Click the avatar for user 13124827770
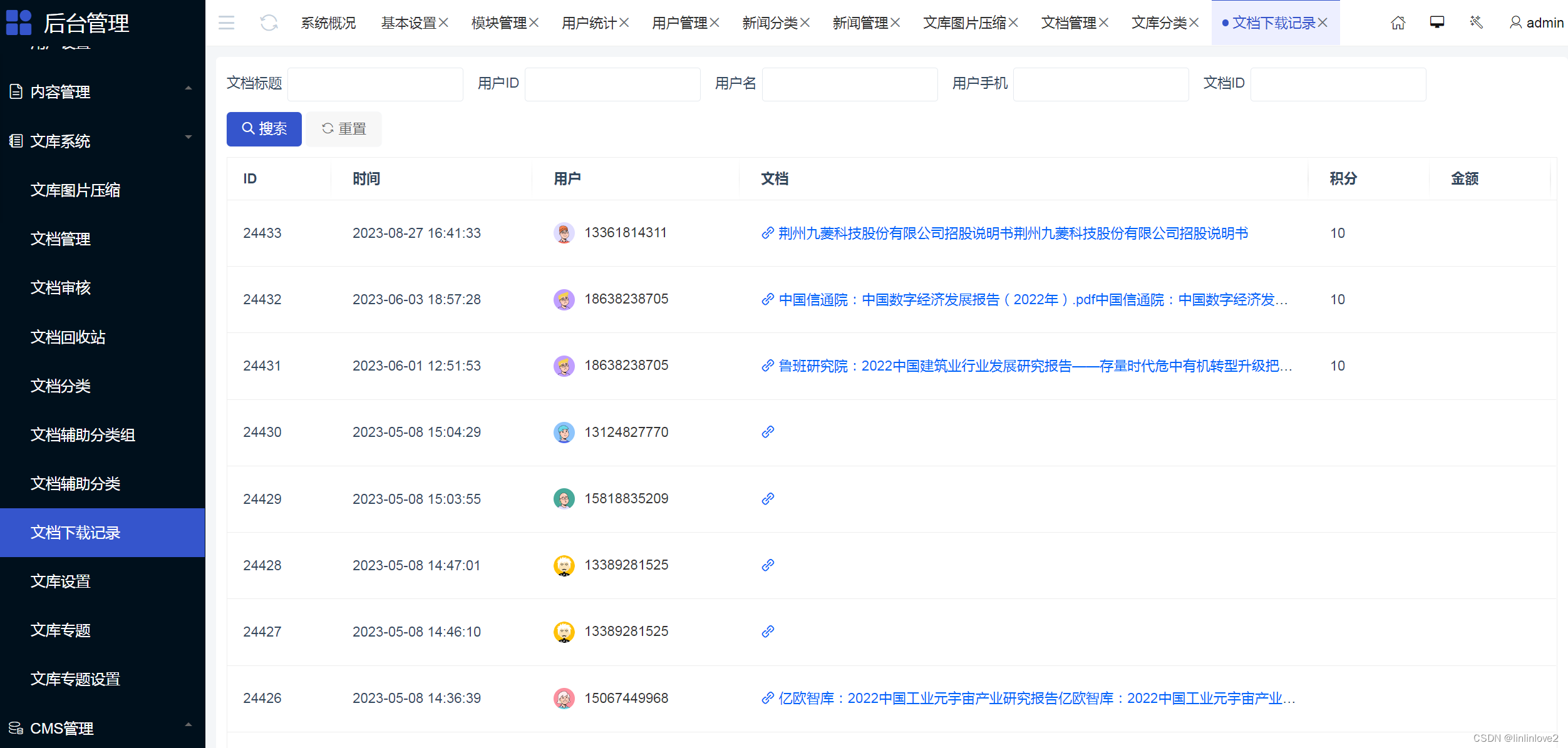This screenshot has height=748, width=1568. point(564,432)
